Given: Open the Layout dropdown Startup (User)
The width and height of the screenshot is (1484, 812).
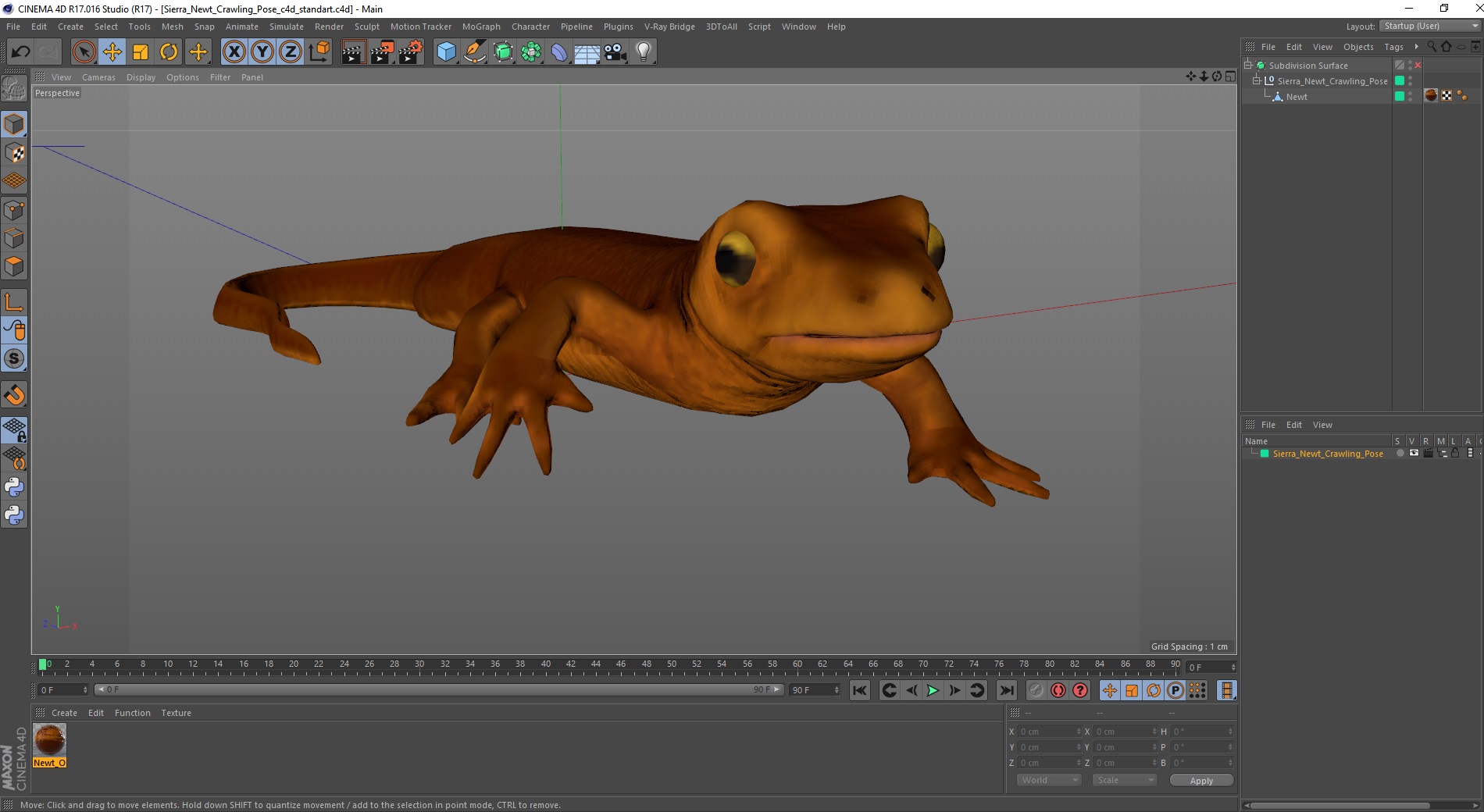Looking at the screenshot, I should coord(1431,26).
